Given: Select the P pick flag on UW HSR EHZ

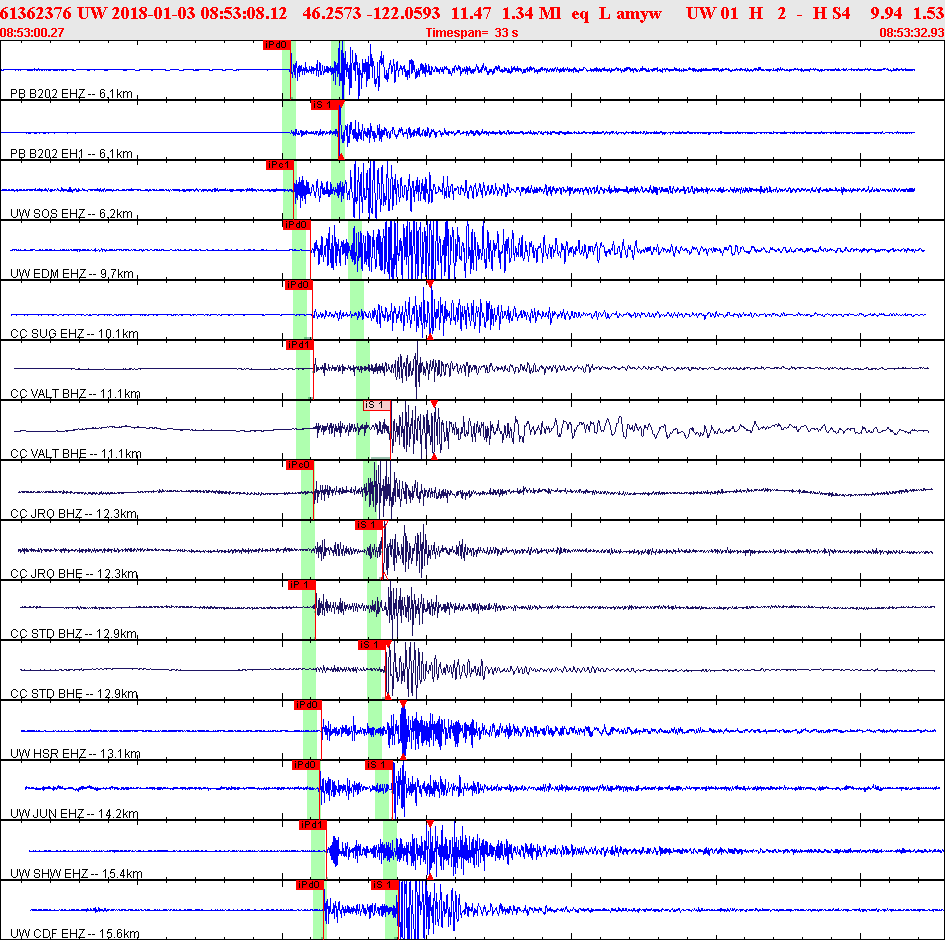Looking at the screenshot, I should (x=307, y=705).
